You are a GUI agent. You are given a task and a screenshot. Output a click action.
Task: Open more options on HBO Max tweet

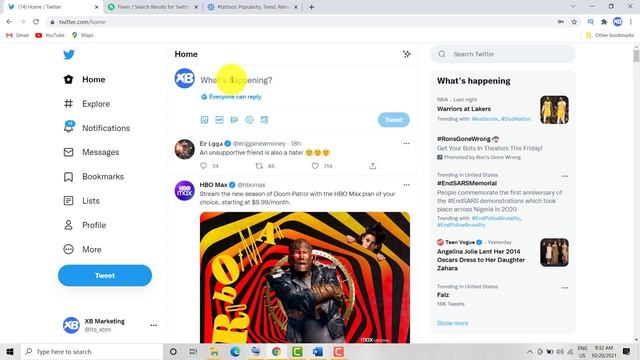[x=406, y=185]
